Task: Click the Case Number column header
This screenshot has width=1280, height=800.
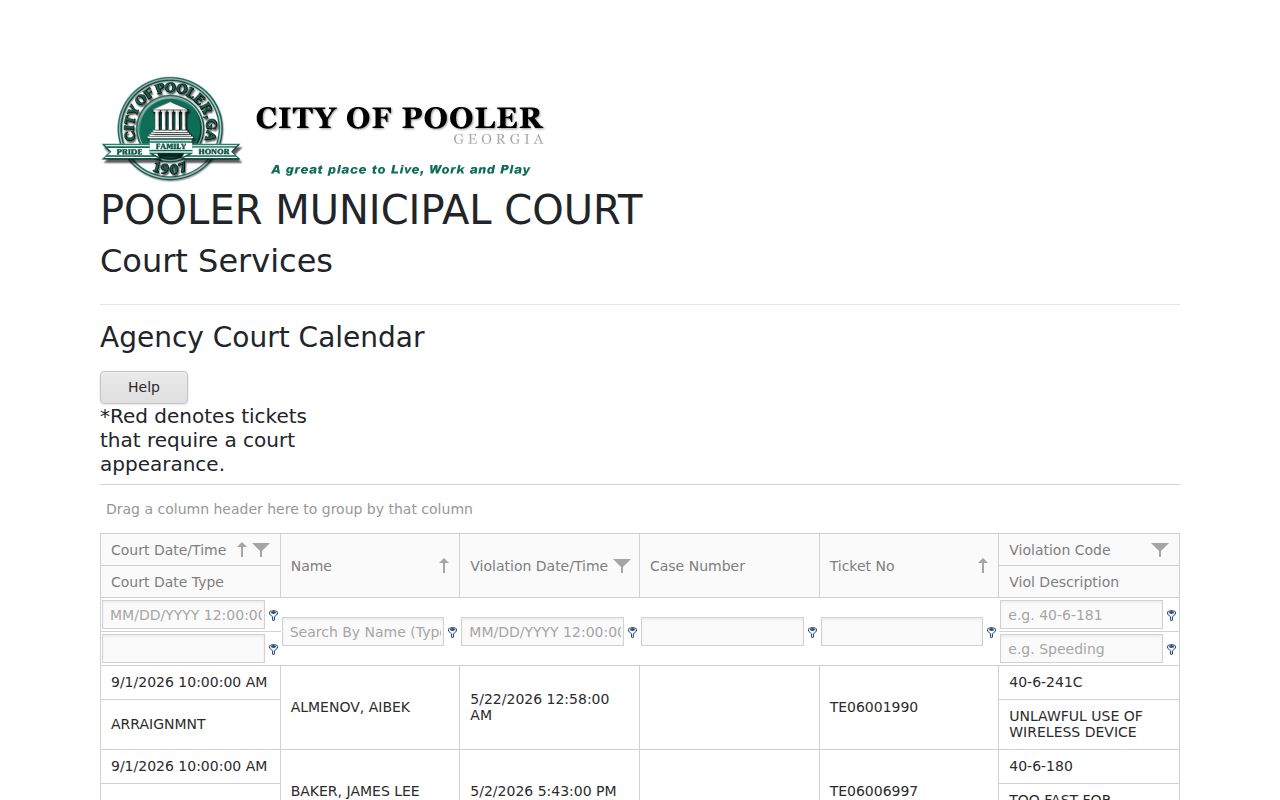Action: click(x=729, y=566)
